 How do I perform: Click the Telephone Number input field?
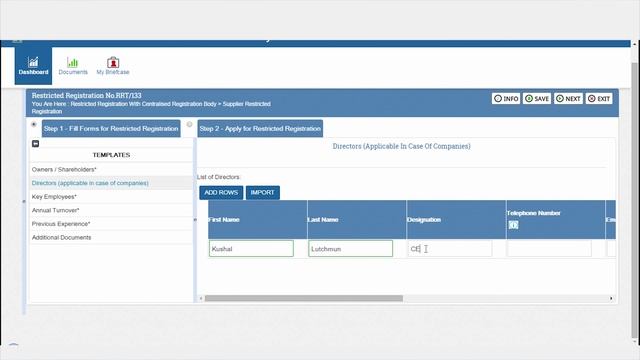pos(549,249)
